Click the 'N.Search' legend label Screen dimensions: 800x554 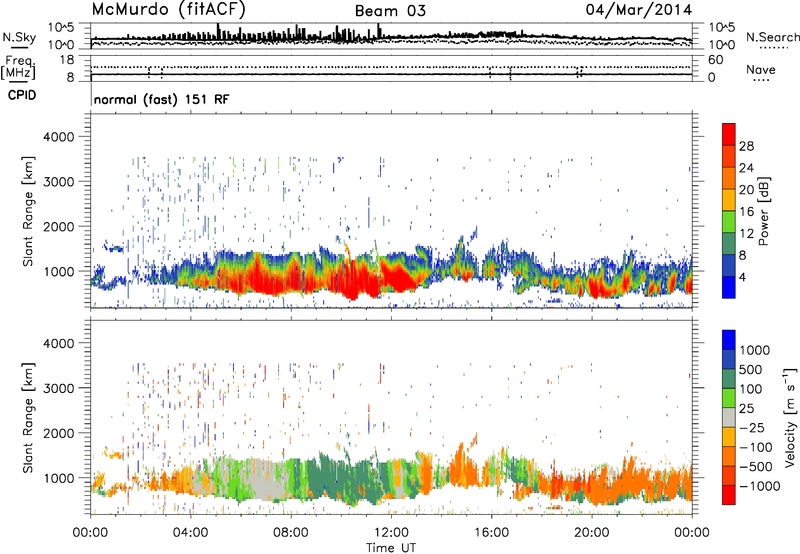pos(772,37)
